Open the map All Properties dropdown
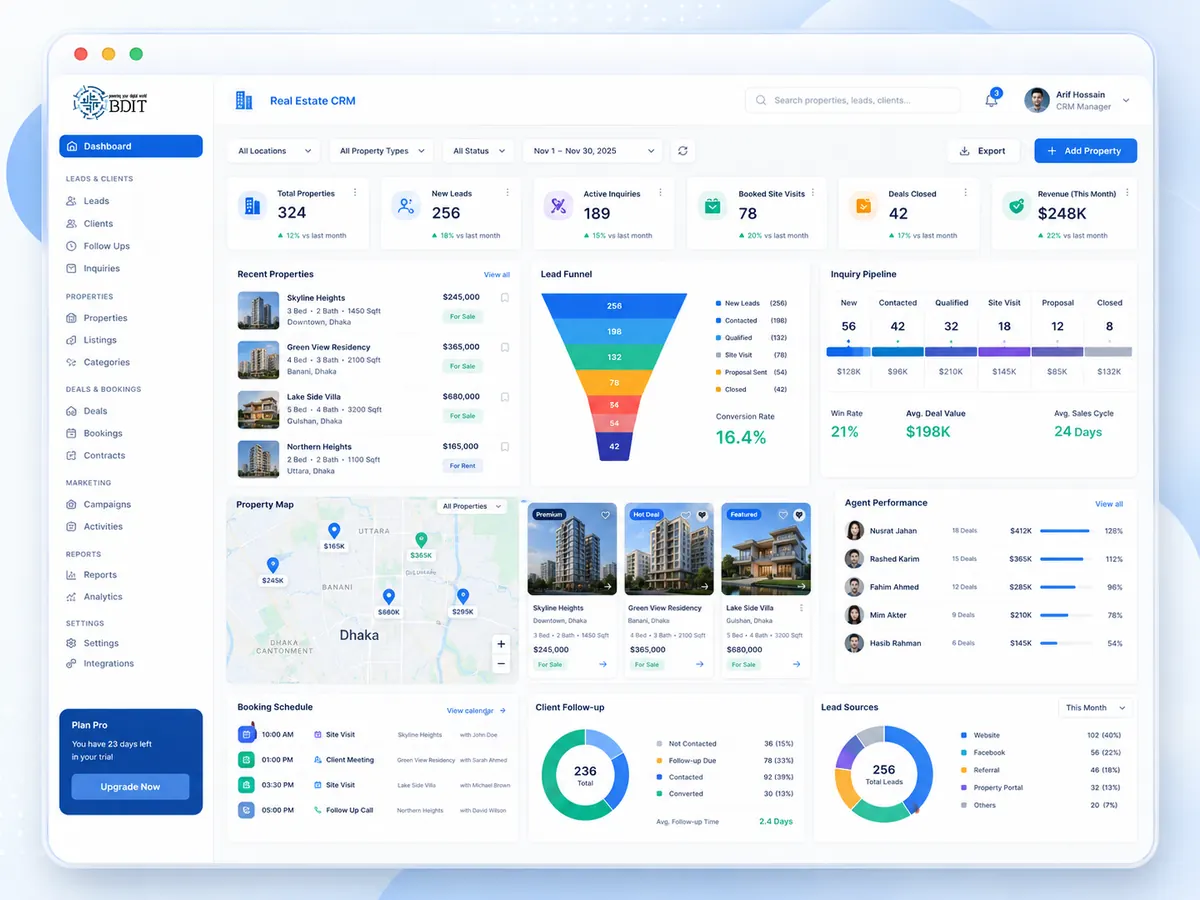 (x=472, y=506)
